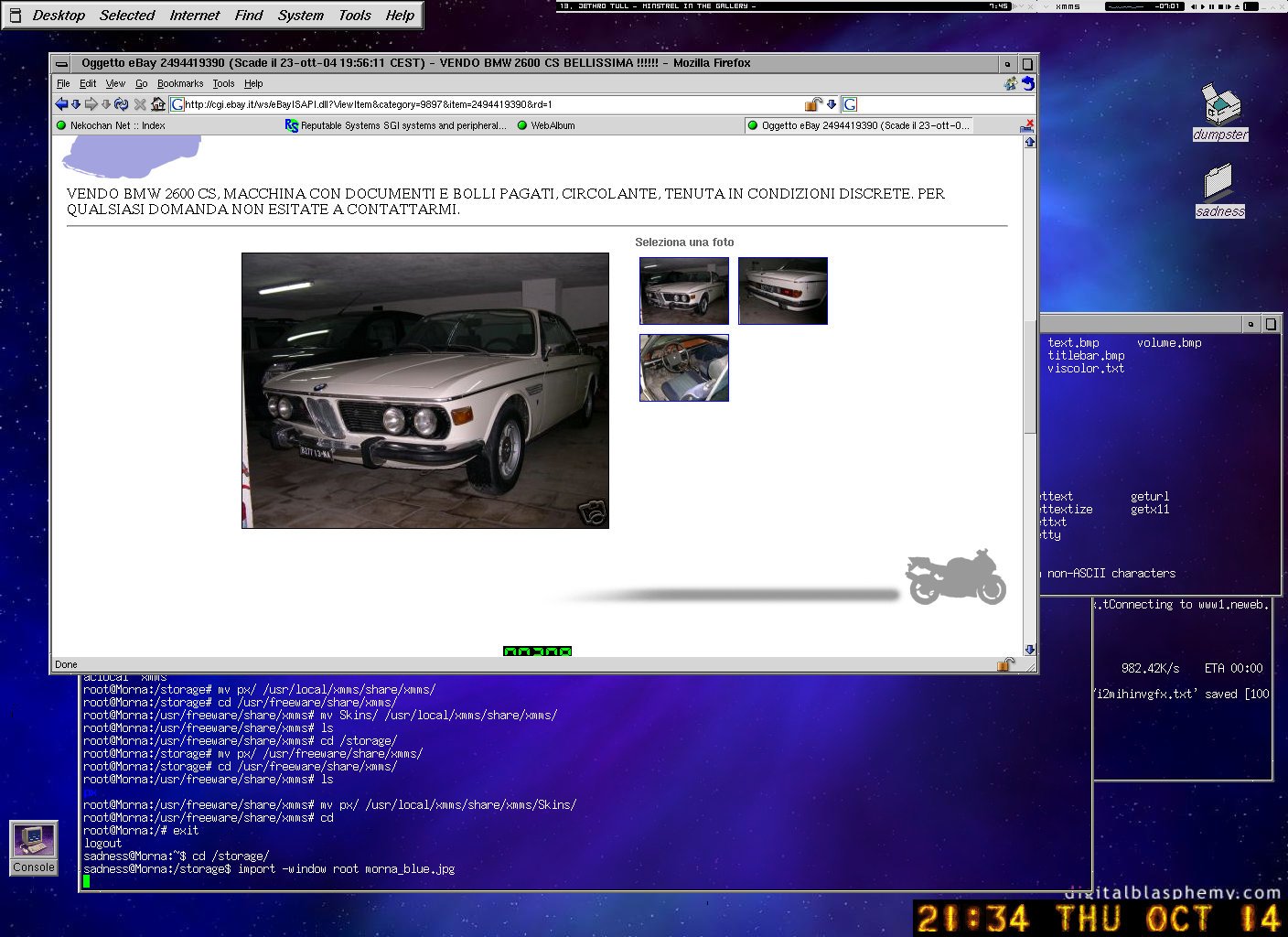
Task: Open the toolchest Tools menu
Action: click(355, 16)
